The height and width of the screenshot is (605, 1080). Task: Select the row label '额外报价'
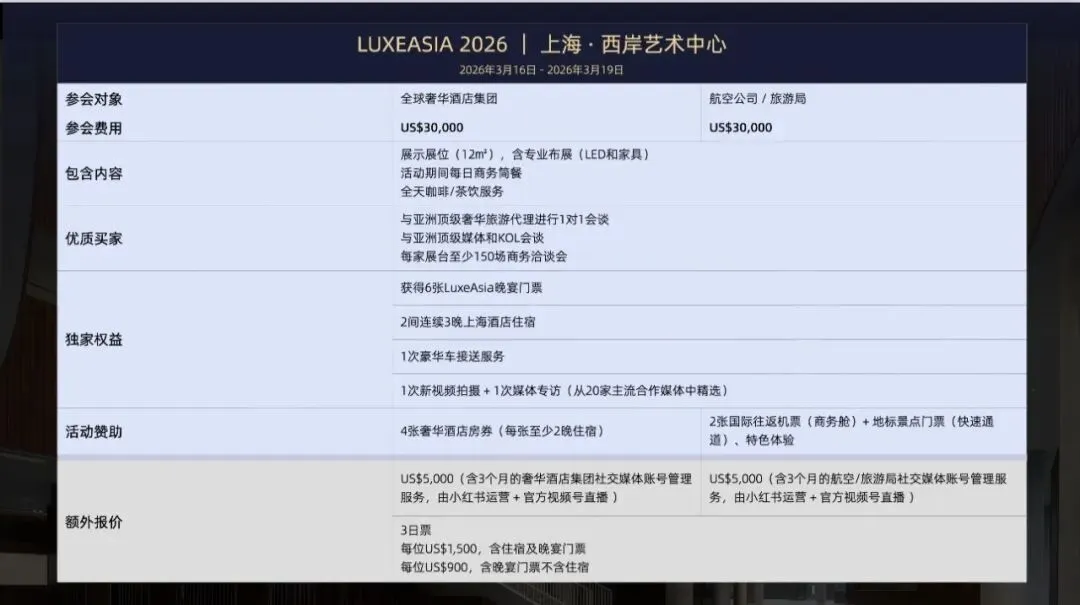tap(94, 522)
